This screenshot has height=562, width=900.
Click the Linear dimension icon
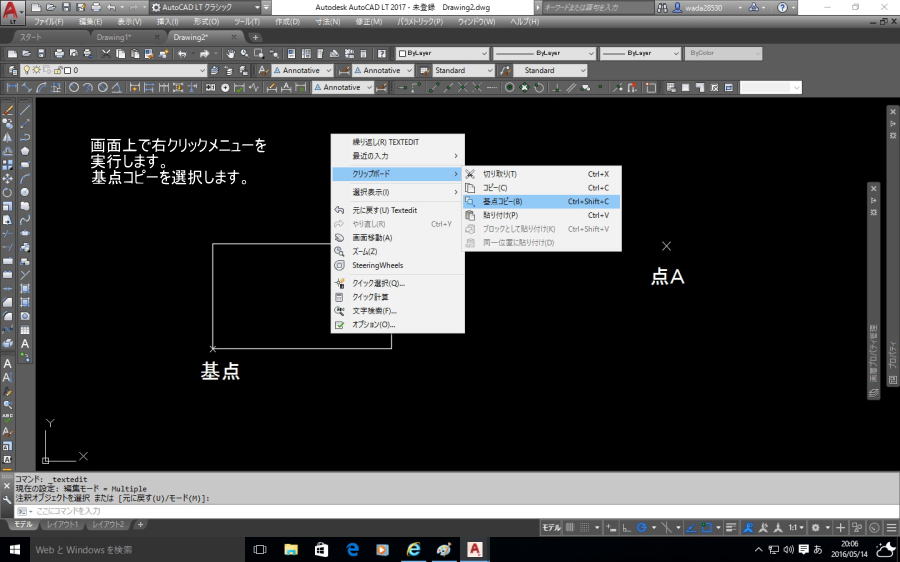pyautogui.click(x=13, y=88)
